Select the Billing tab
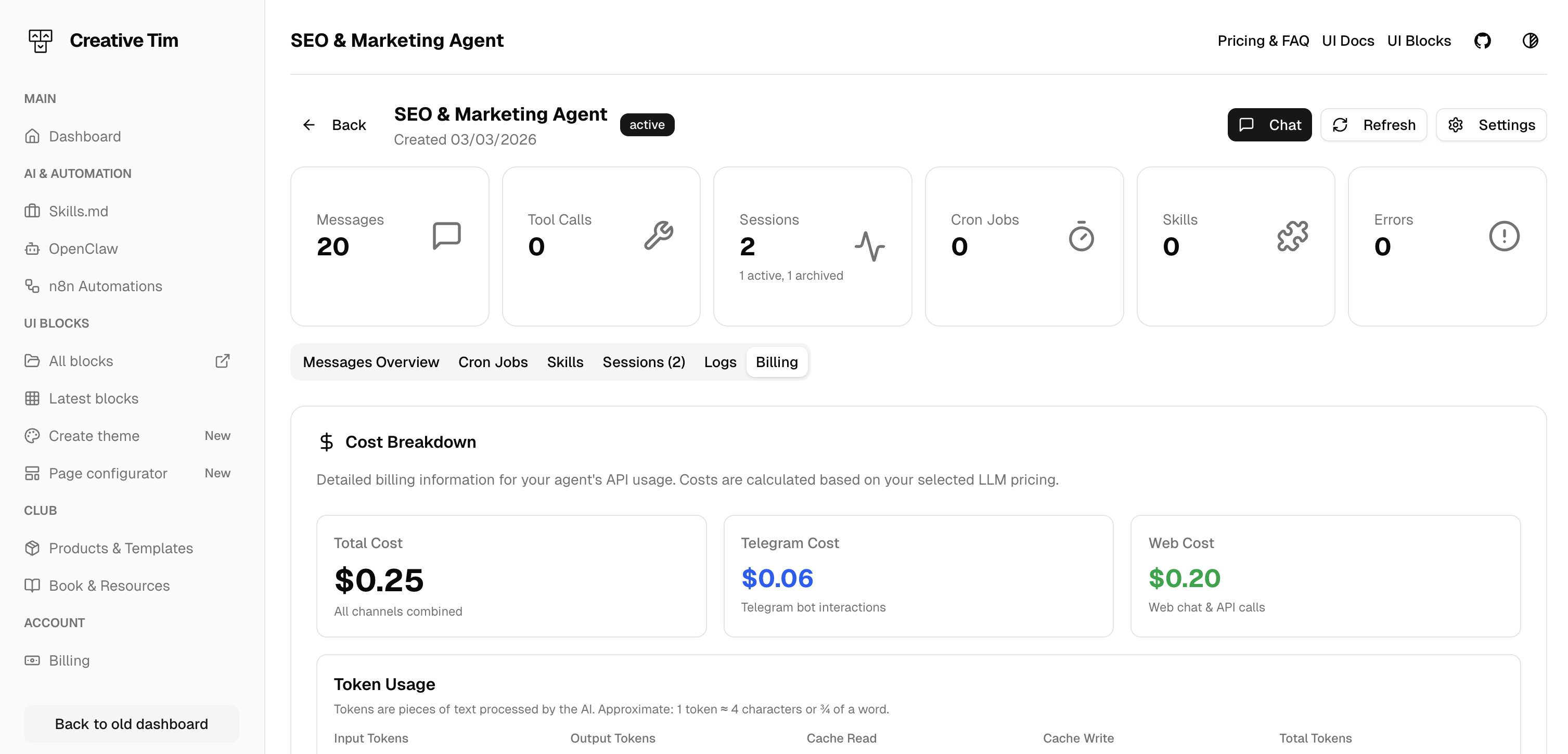The height and width of the screenshot is (754, 1568). (777, 362)
